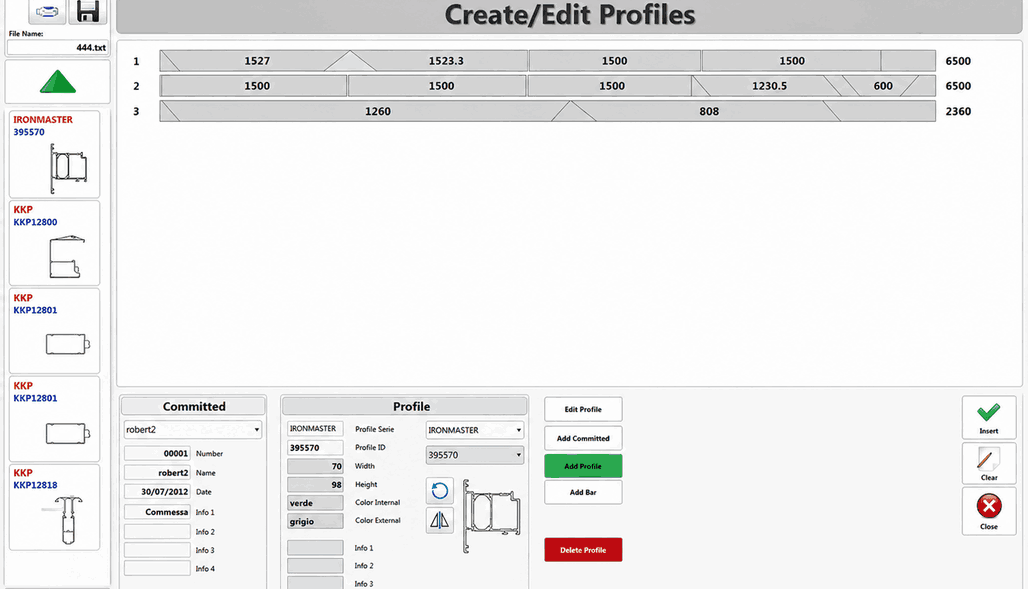Click the Add Committed button
The height and width of the screenshot is (589, 1028).
click(x=583, y=438)
